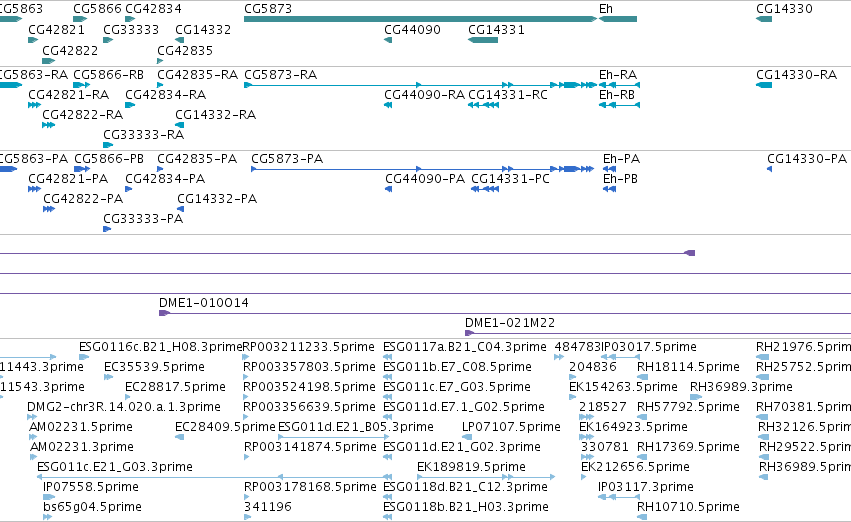Click CDS CG44090-PA label
Viewport: 851px width, 522px height.
[x=426, y=179]
